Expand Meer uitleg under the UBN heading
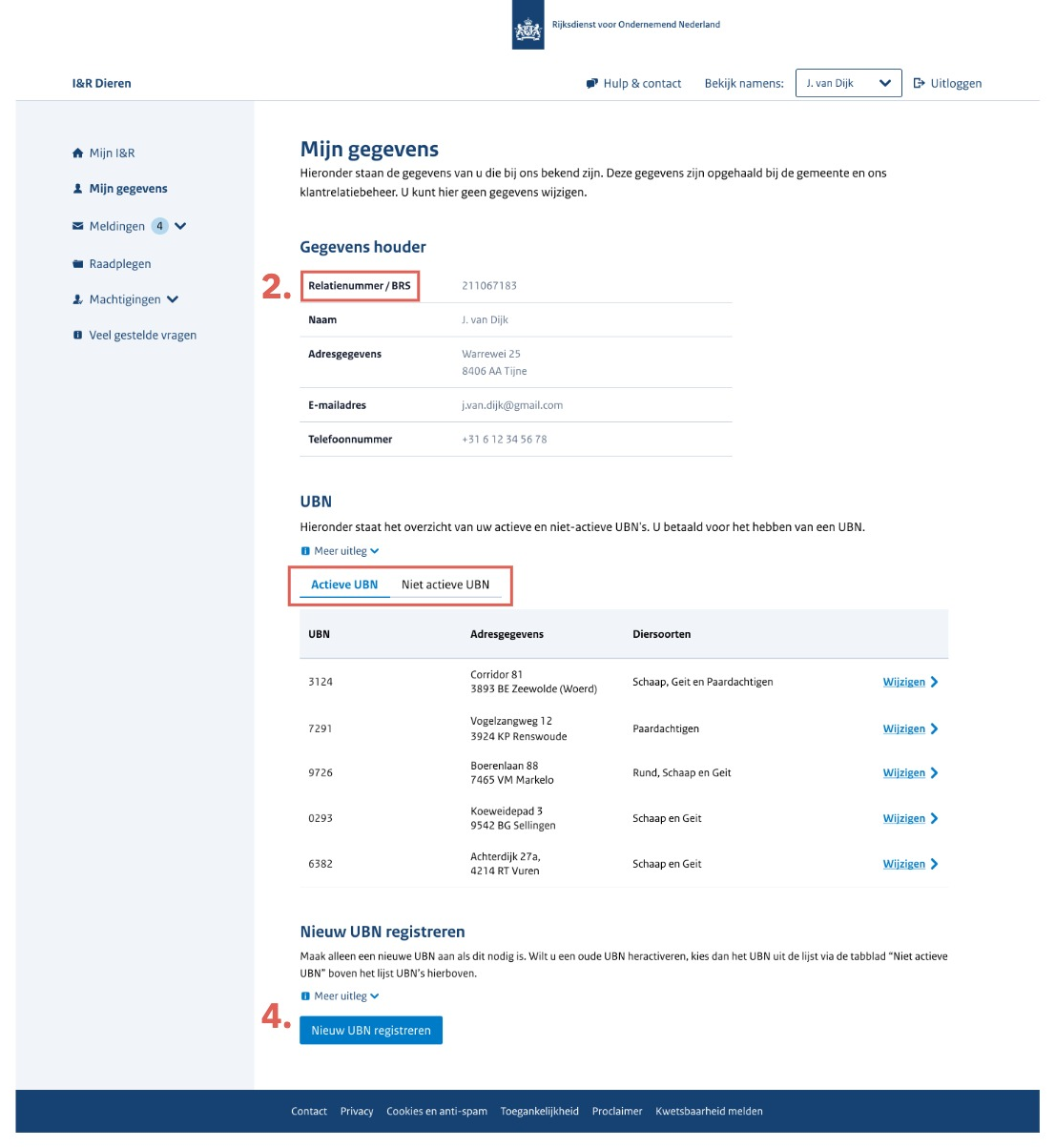Image resolution: width=1055 pixels, height=1148 pixels. (341, 551)
